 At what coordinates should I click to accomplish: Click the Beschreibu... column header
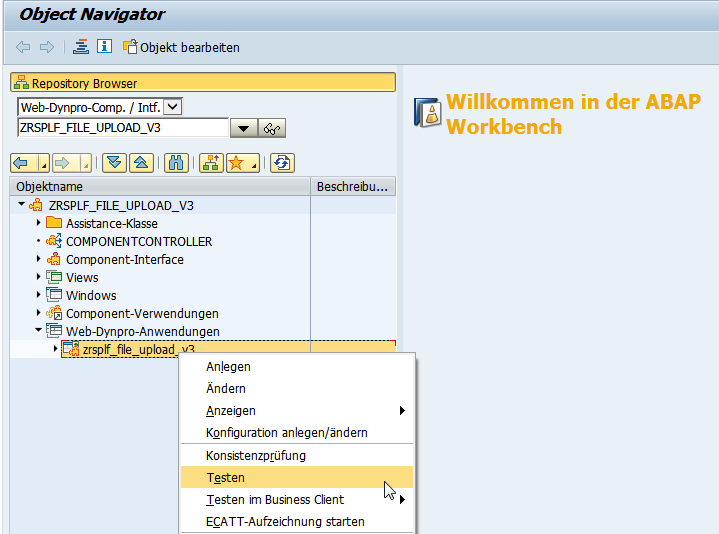tap(353, 187)
